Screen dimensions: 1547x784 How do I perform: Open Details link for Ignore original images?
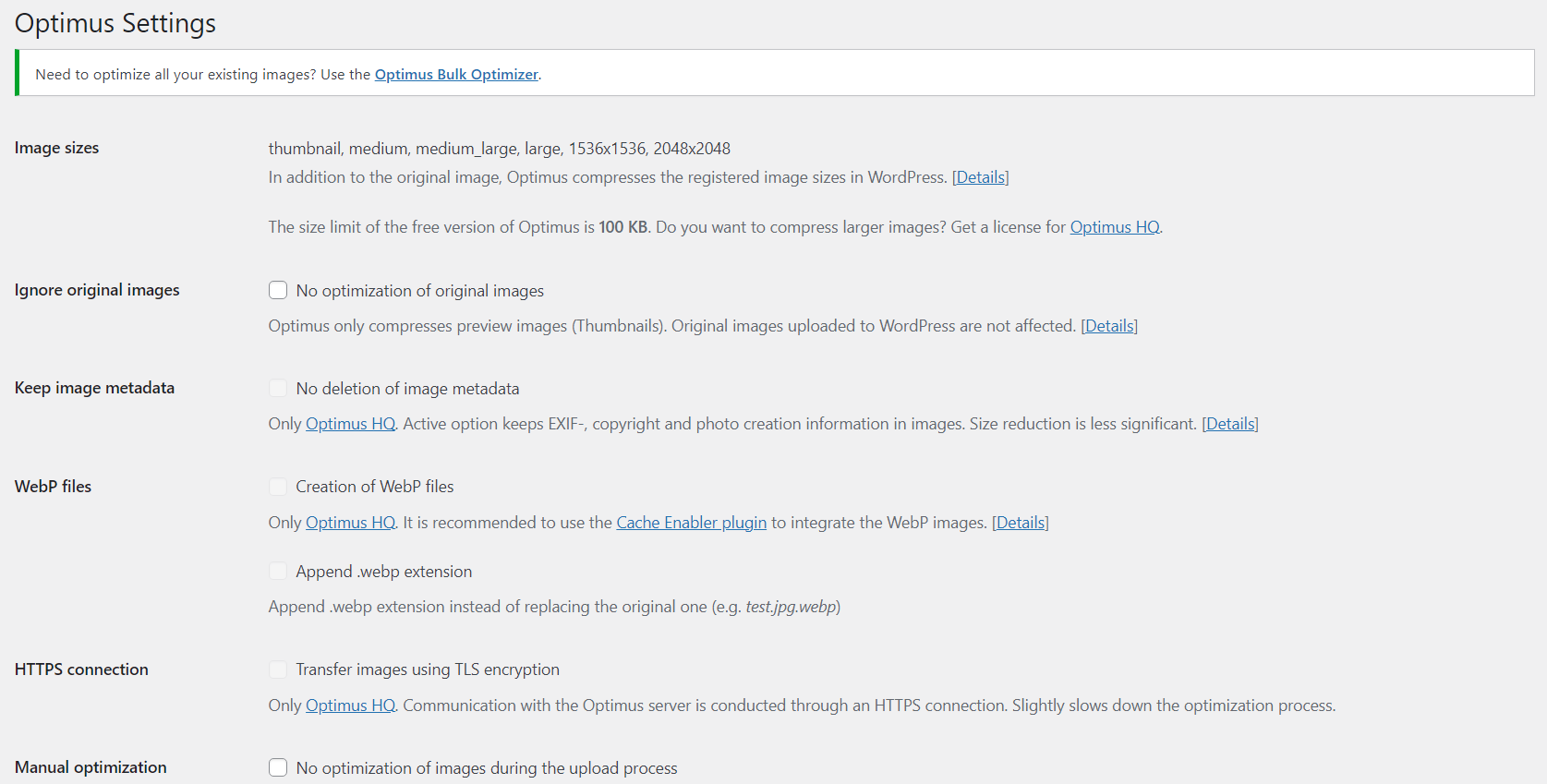pos(1107,325)
